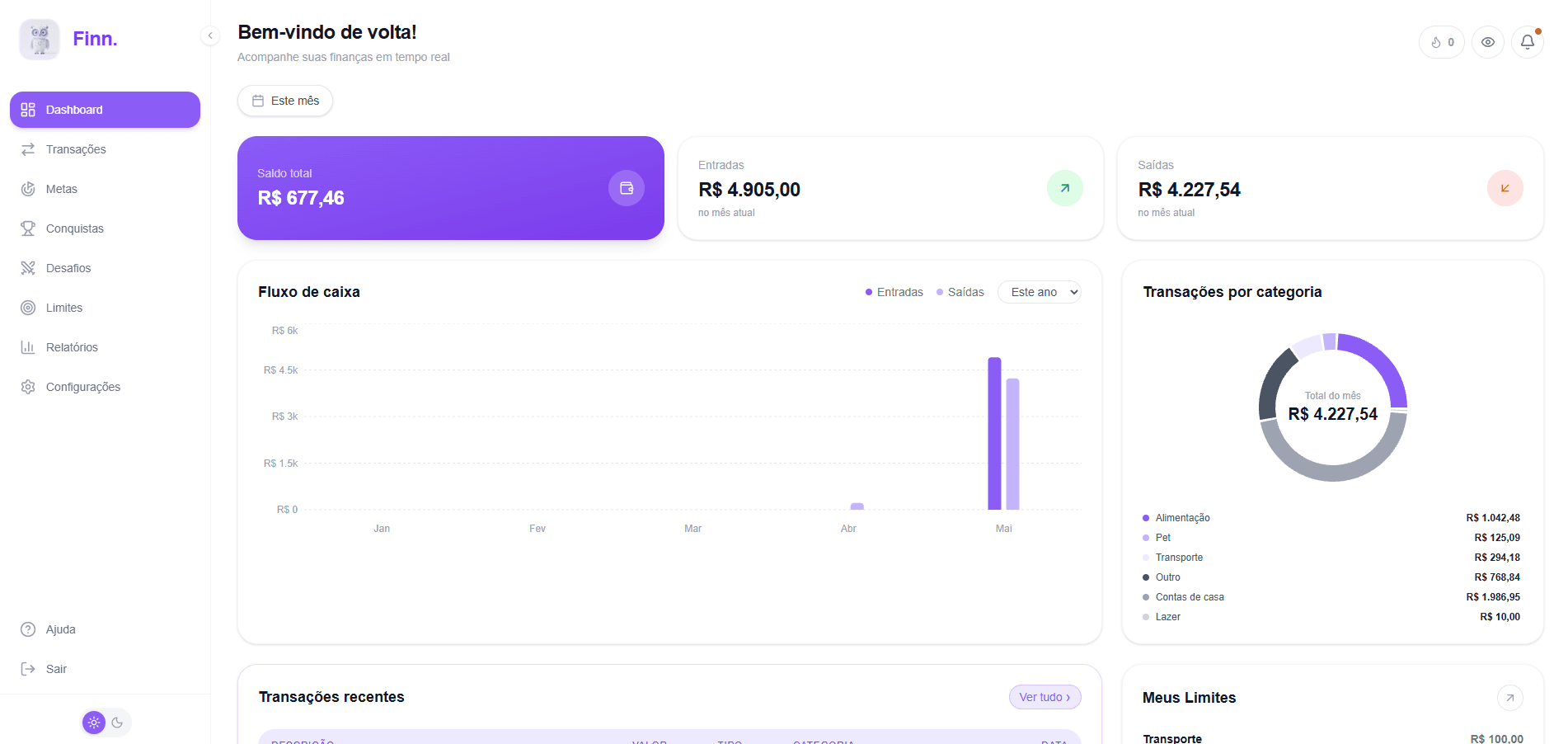Click the dark Outro donut segment
Viewport: 1568px width, 744px height.
[1272, 381]
